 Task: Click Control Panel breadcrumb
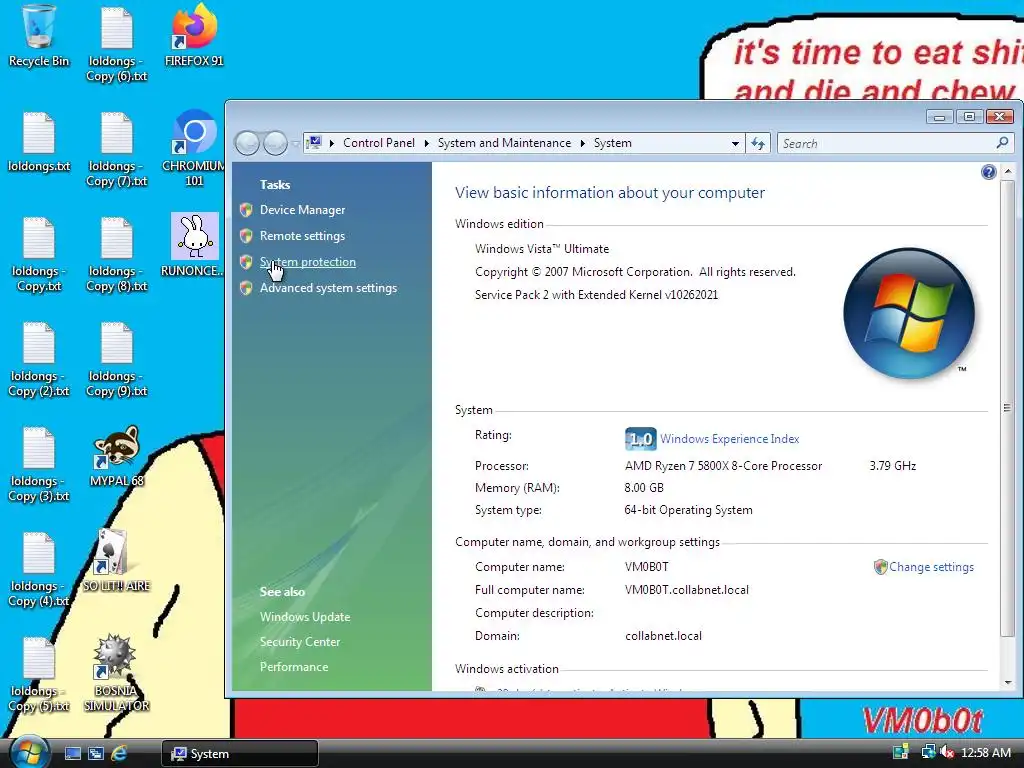tap(379, 143)
